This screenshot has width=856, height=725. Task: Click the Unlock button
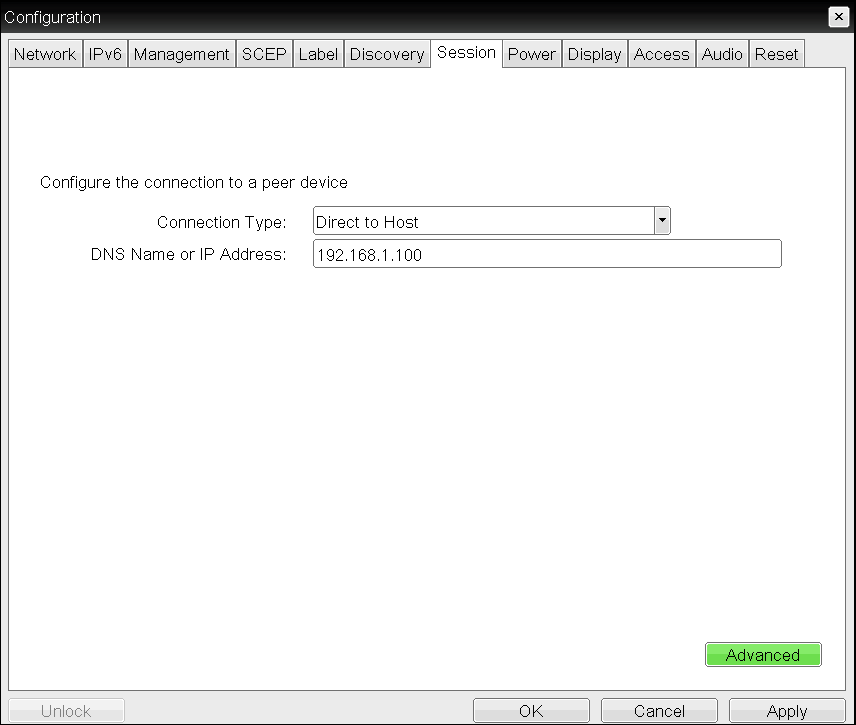pyautogui.click(x=66, y=711)
